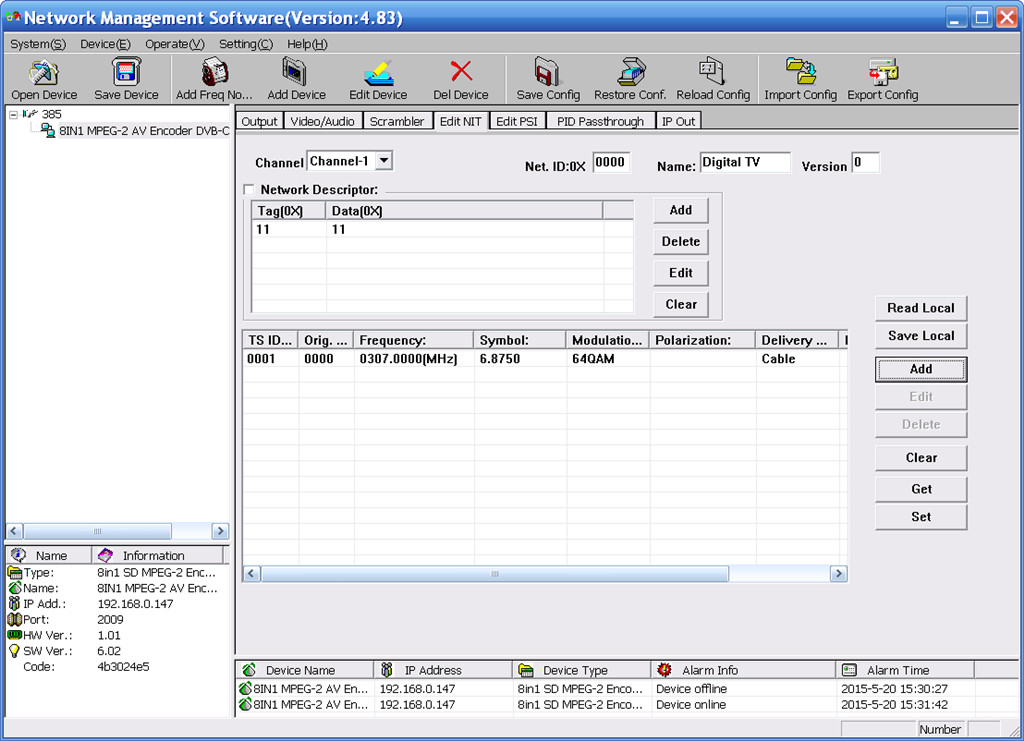This screenshot has height=741, width=1024.
Task: Click the Net. ID input field
Action: 611,163
